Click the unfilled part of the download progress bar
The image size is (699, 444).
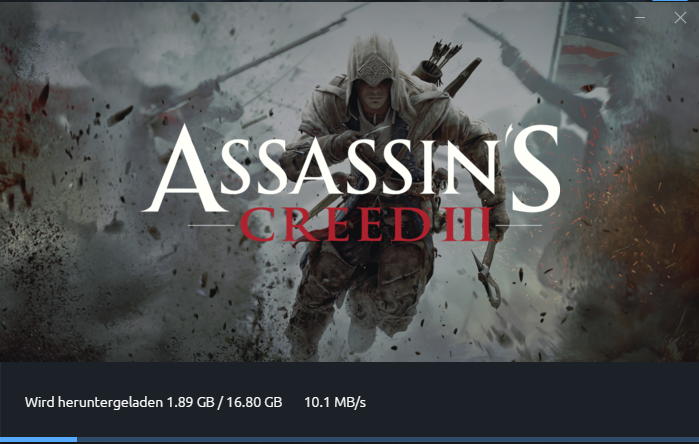388,440
